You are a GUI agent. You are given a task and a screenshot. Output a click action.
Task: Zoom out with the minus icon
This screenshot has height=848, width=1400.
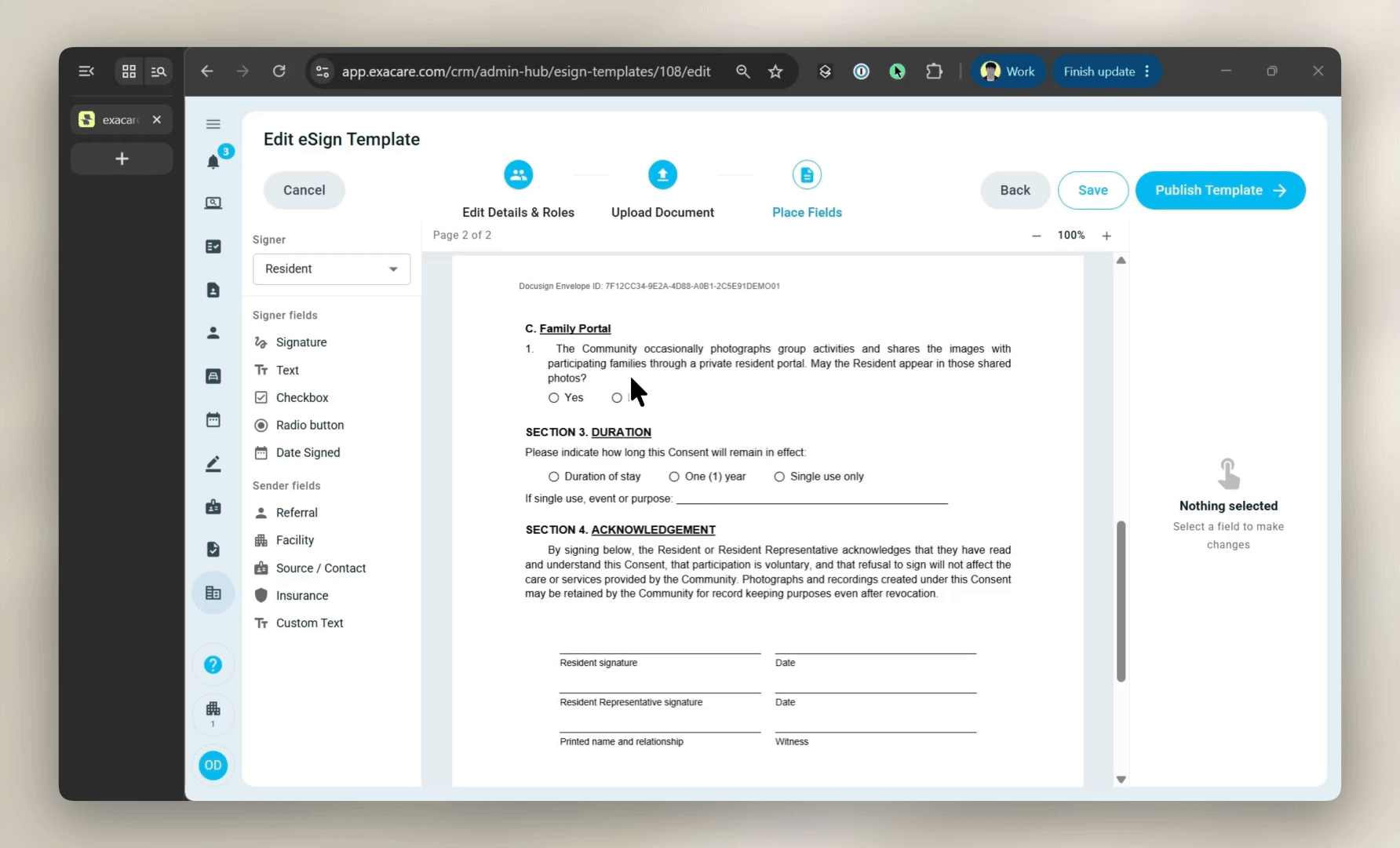[1036, 236]
